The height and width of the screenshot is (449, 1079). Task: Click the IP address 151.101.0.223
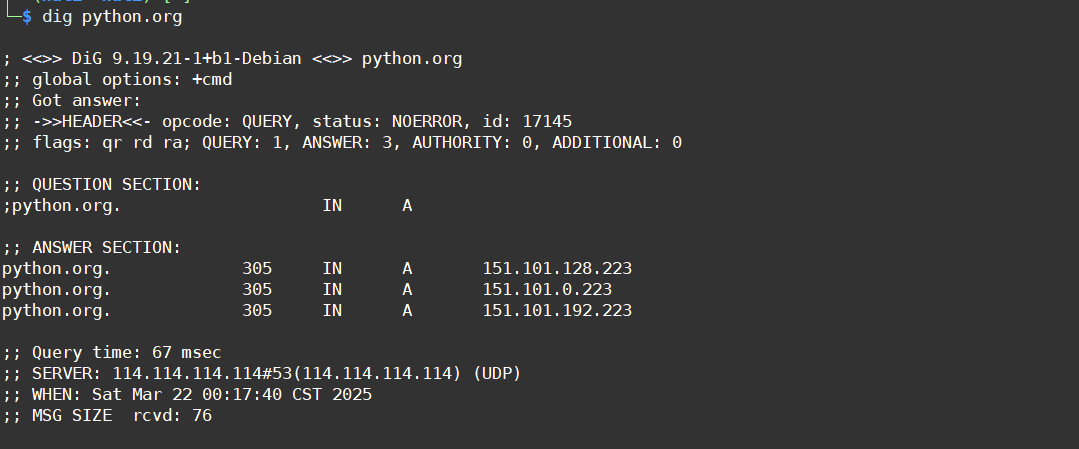click(x=547, y=290)
